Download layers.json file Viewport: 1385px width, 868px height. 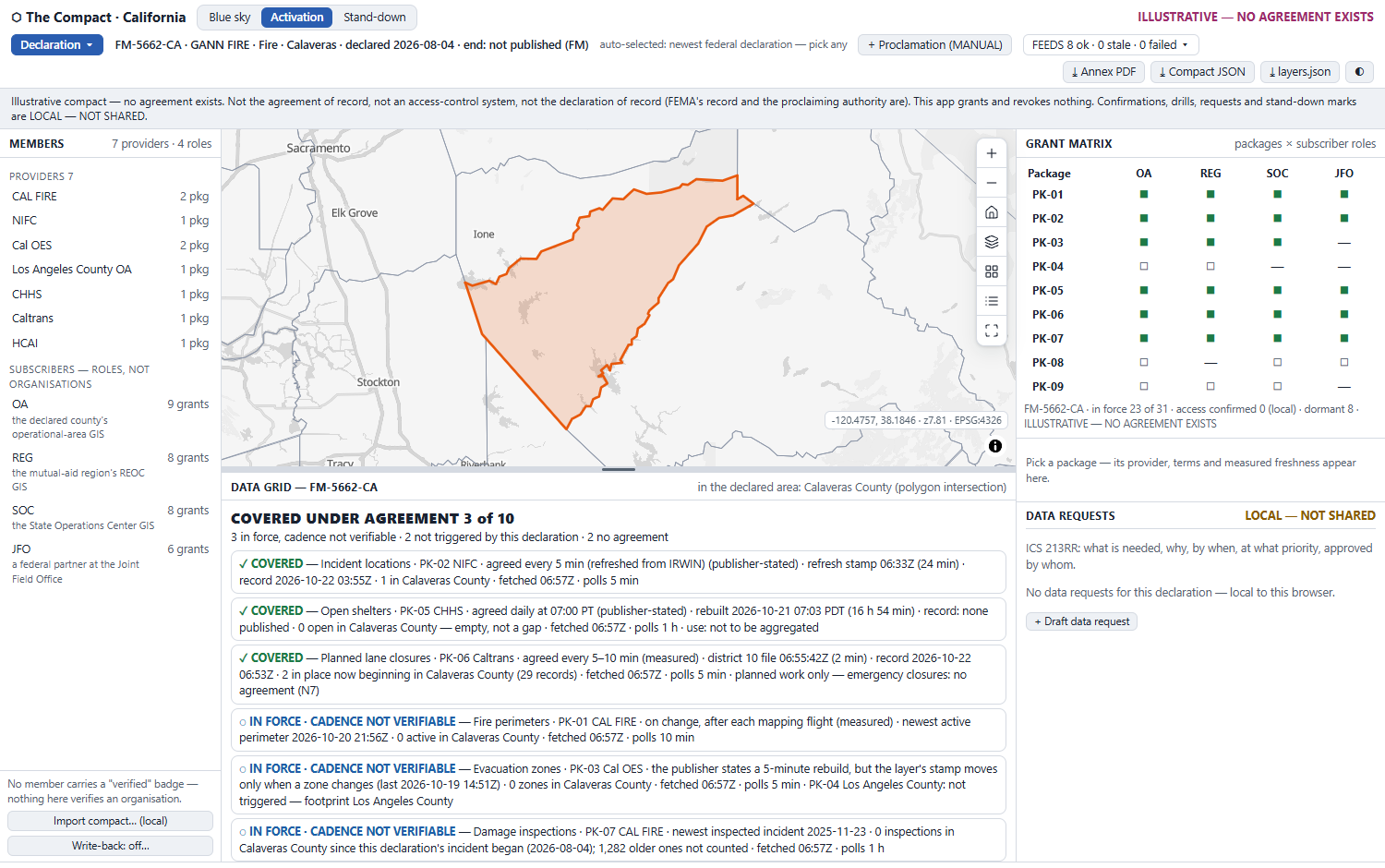(1300, 72)
